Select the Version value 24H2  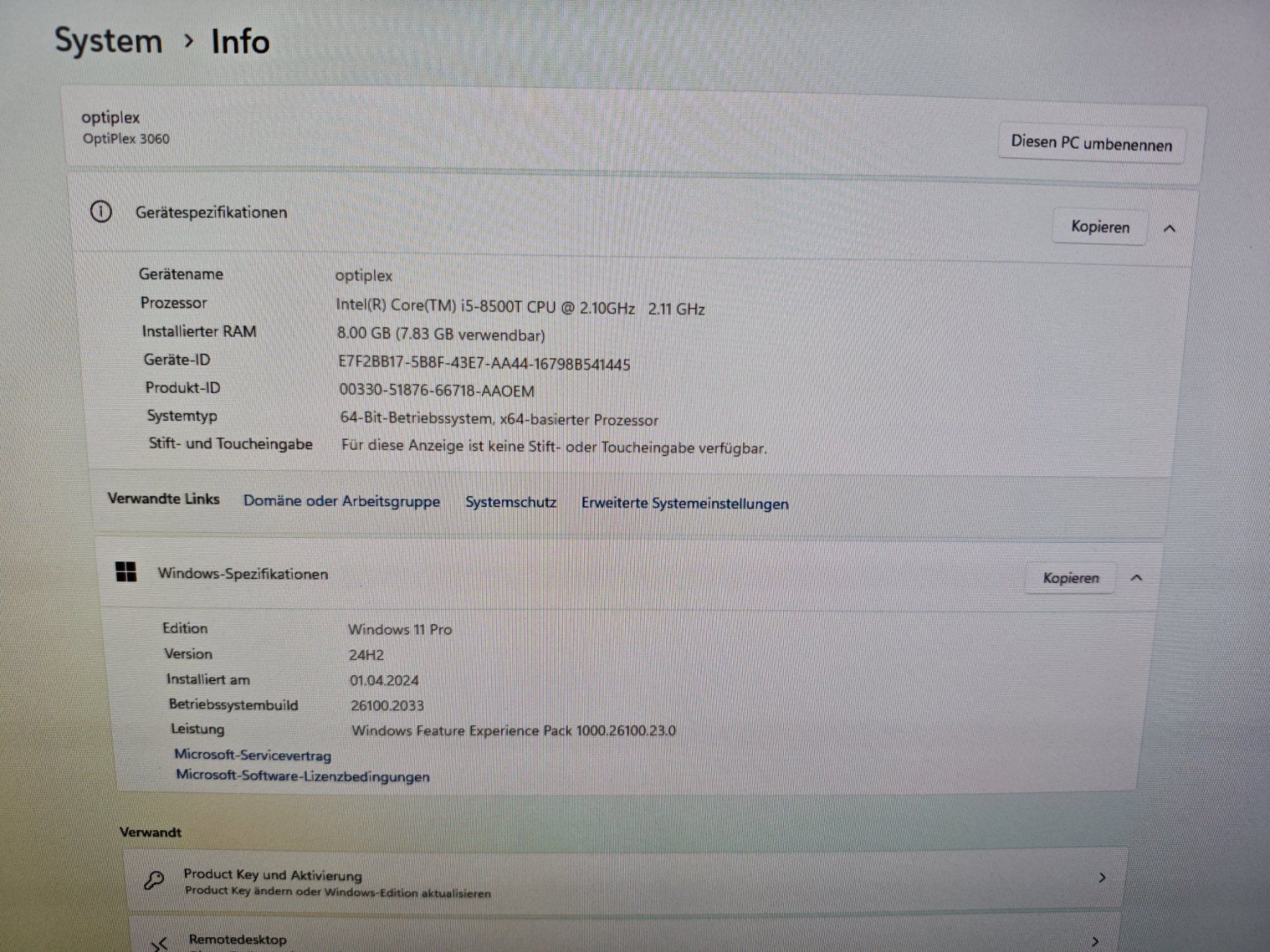[x=366, y=655]
